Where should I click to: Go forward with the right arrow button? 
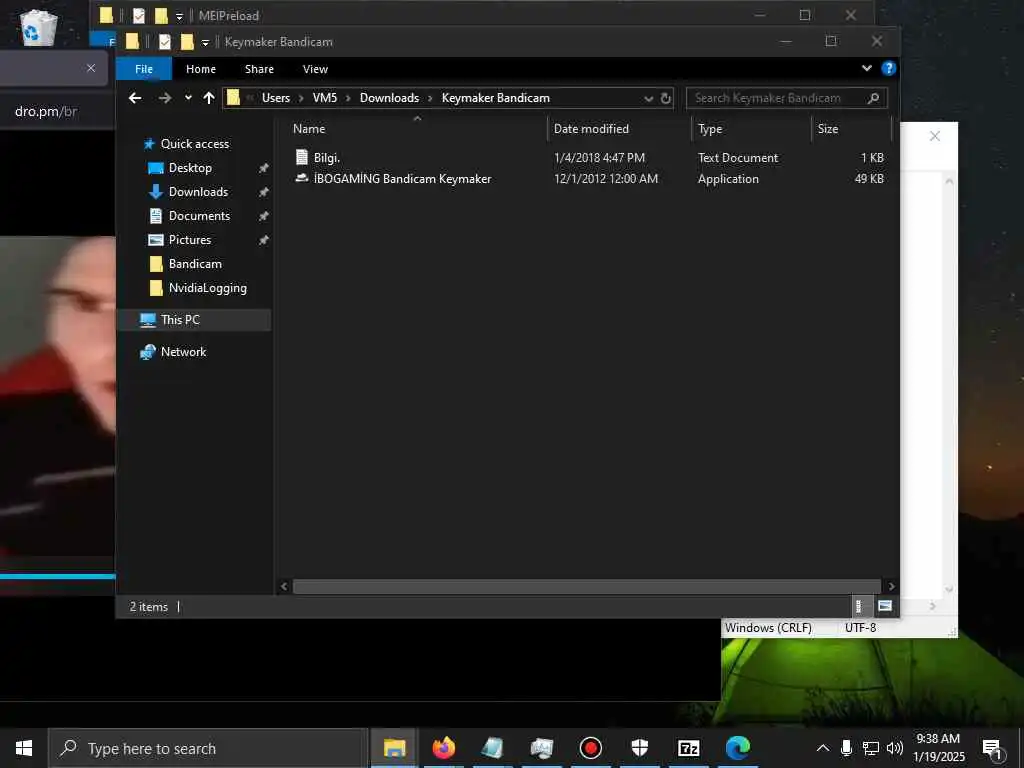(165, 98)
